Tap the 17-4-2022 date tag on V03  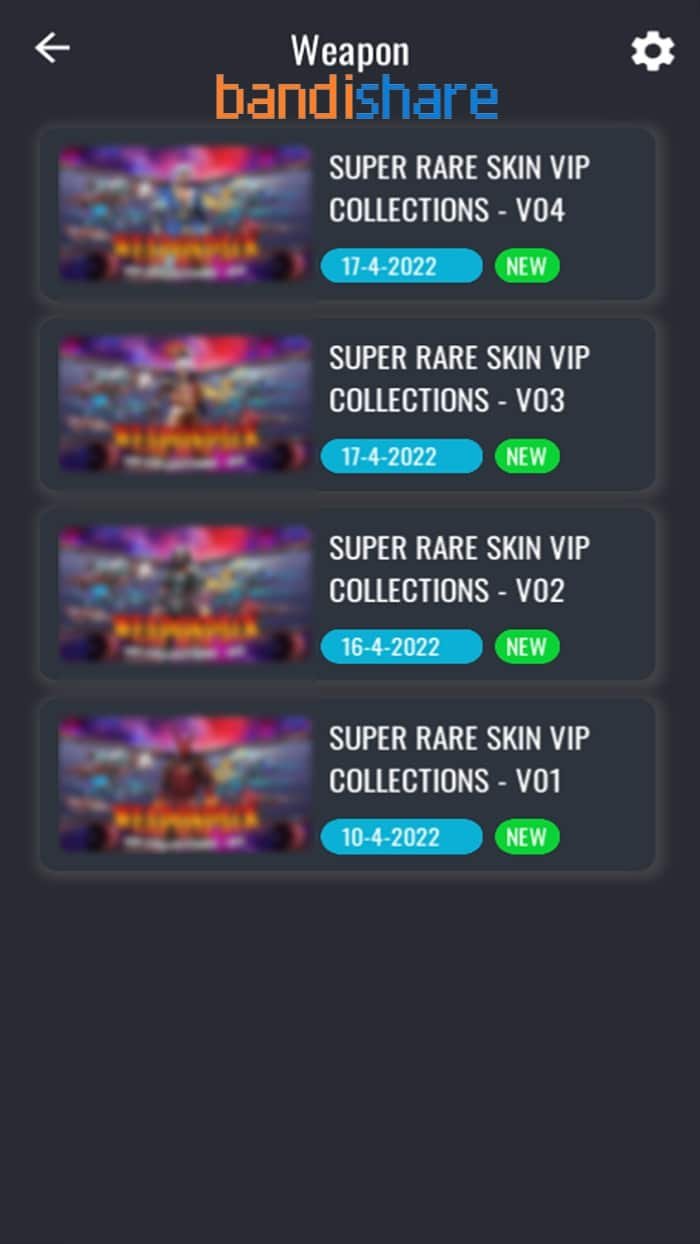[x=402, y=456]
